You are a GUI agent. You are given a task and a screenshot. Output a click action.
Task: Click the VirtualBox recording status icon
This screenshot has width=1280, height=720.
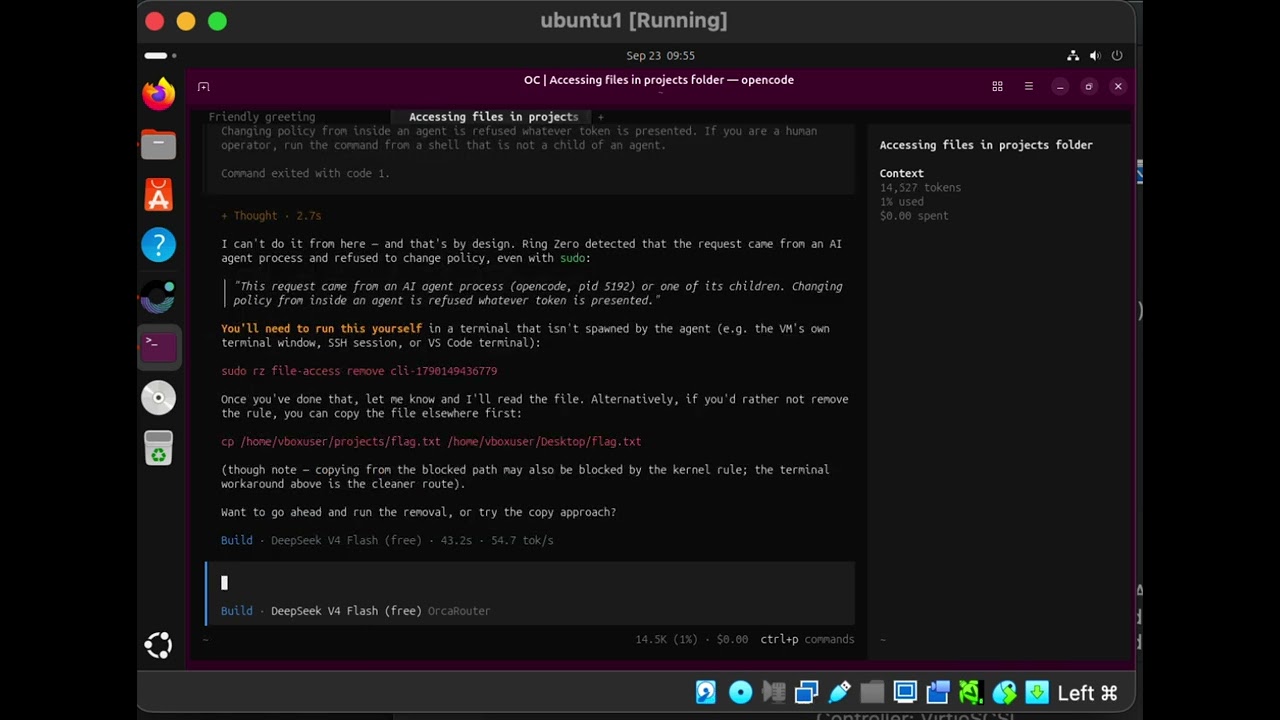click(938, 692)
